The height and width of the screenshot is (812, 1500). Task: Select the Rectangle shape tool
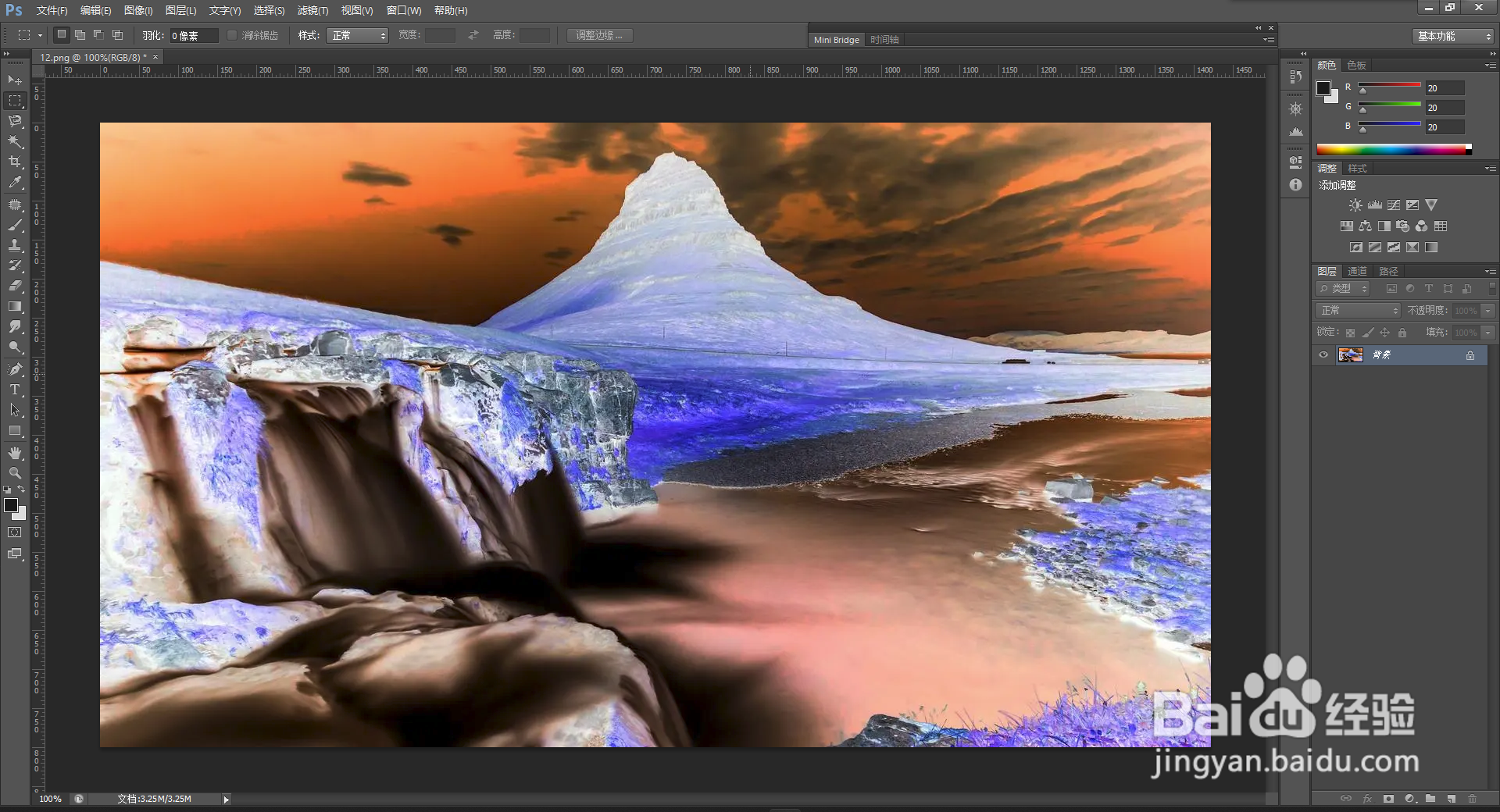click(x=15, y=430)
